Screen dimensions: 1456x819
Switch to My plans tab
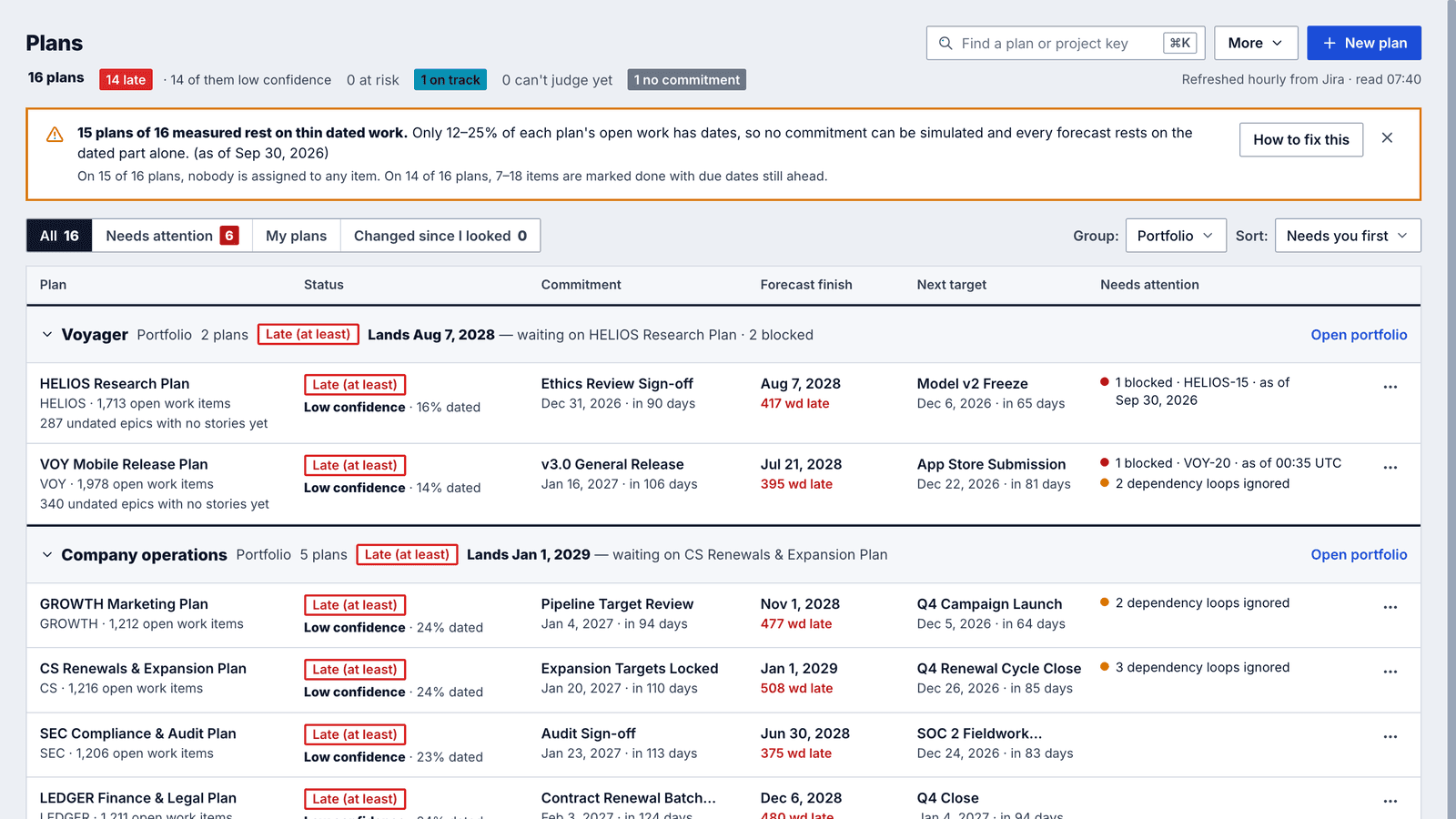(296, 236)
